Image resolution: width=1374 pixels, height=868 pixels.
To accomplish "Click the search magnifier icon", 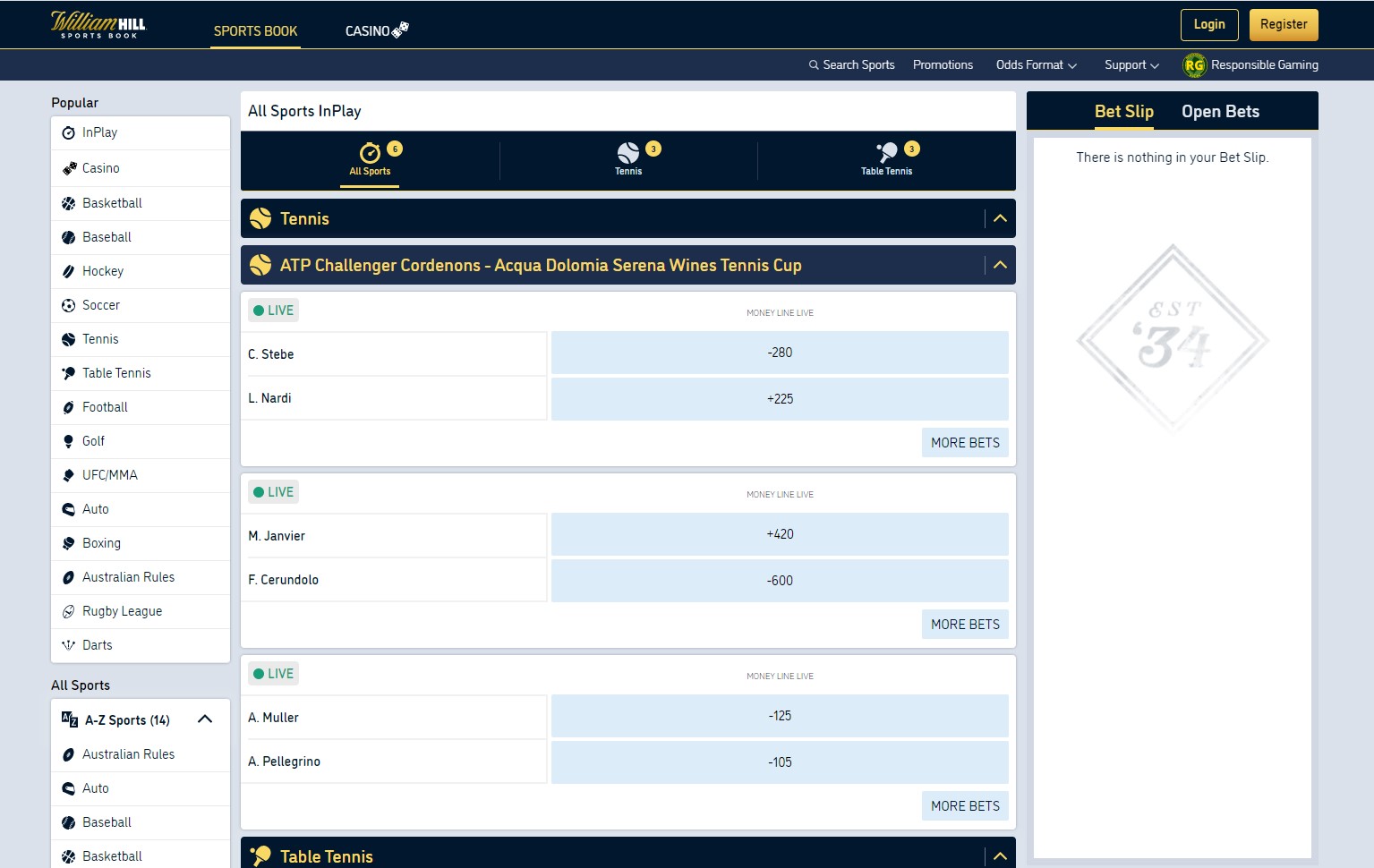I will point(814,64).
